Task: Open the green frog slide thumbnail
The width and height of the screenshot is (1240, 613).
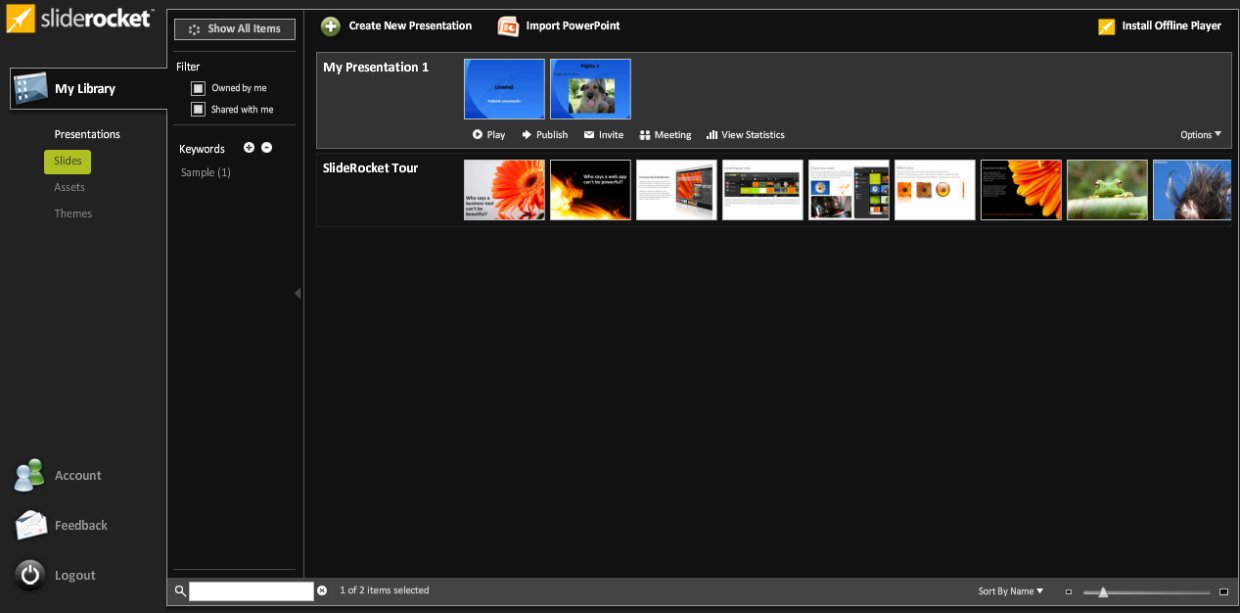Action: [x=1107, y=190]
